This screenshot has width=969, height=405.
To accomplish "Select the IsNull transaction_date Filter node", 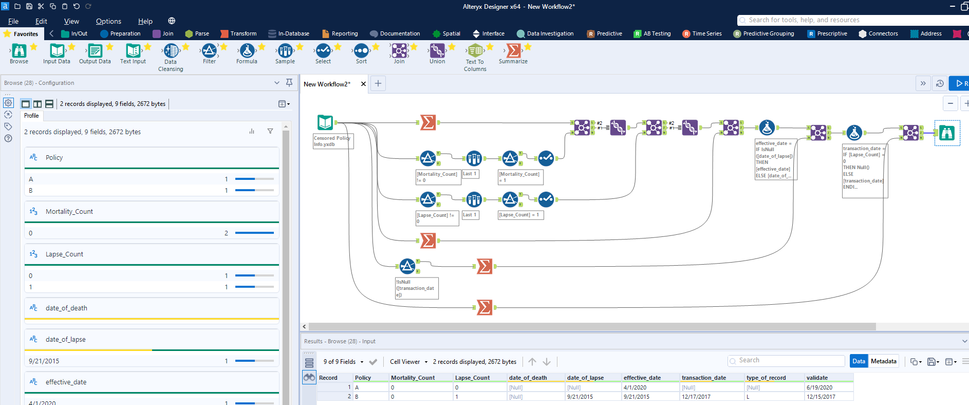I will [x=406, y=266].
